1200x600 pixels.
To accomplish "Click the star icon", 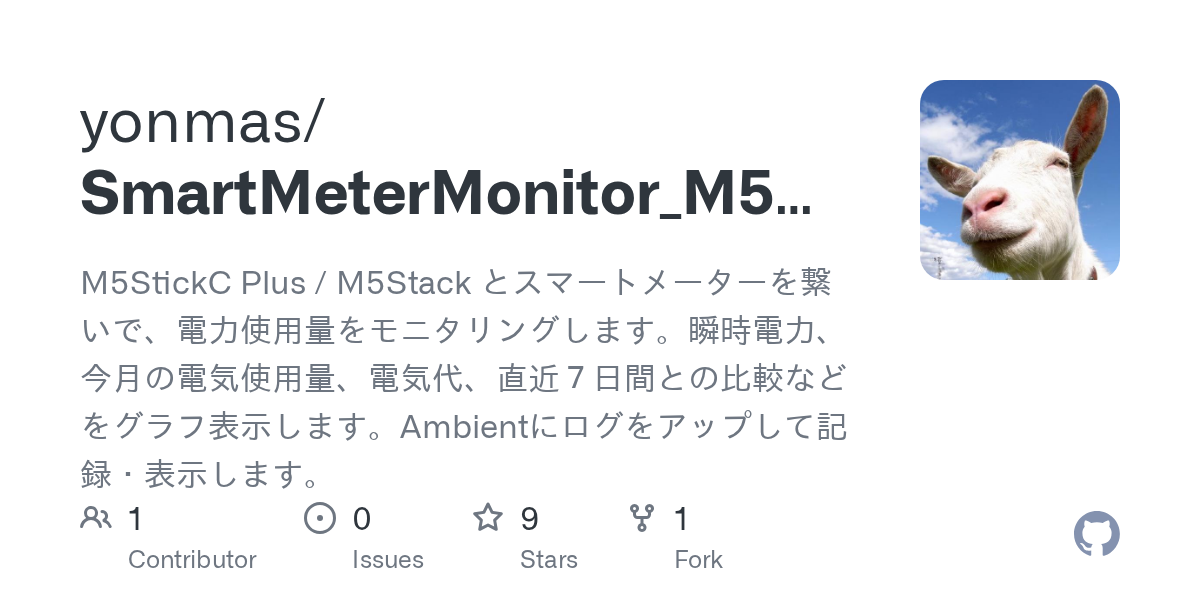I will (487, 518).
